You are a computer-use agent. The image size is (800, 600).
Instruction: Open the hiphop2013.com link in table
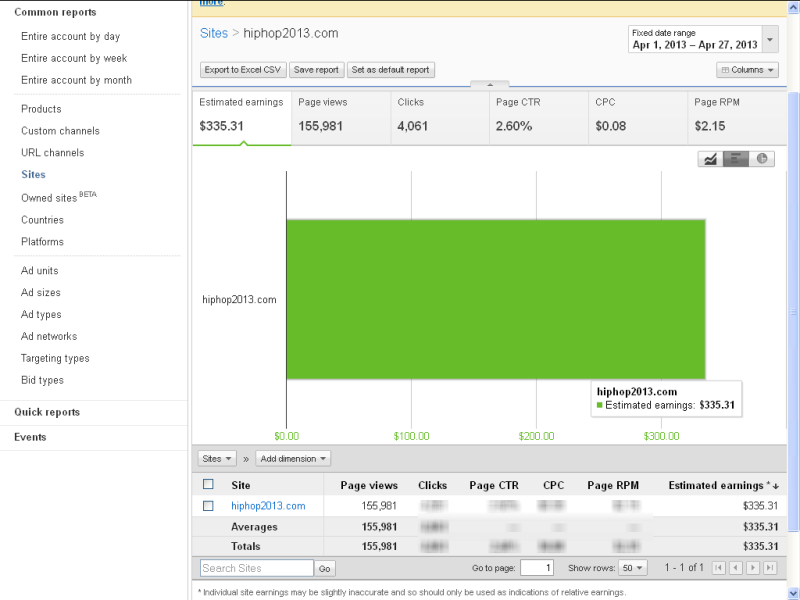pyautogui.click(x=268, y=506)
